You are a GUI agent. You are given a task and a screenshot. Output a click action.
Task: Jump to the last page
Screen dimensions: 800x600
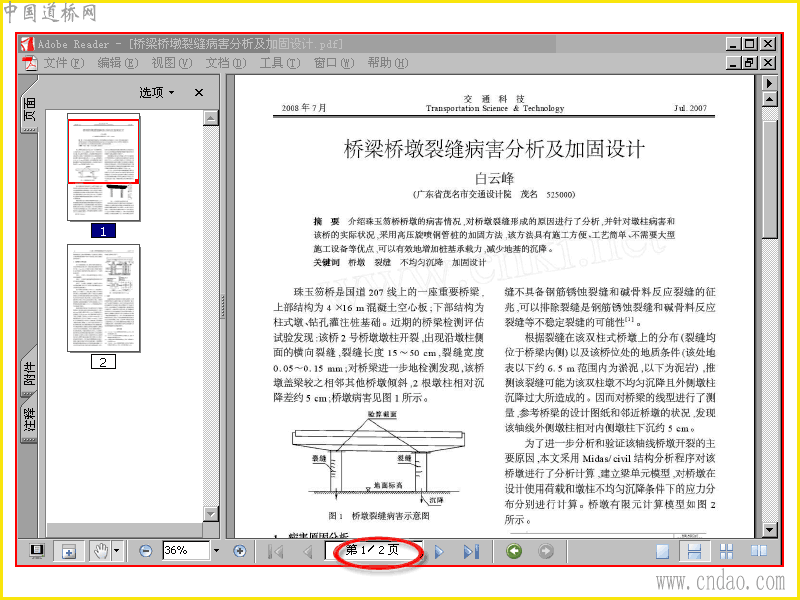471,552
